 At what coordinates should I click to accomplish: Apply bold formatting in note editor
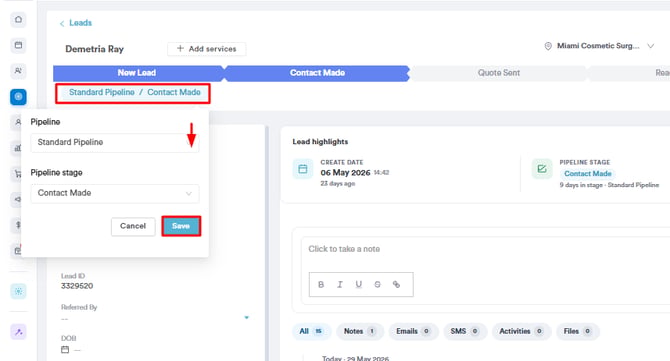point(321,285)
